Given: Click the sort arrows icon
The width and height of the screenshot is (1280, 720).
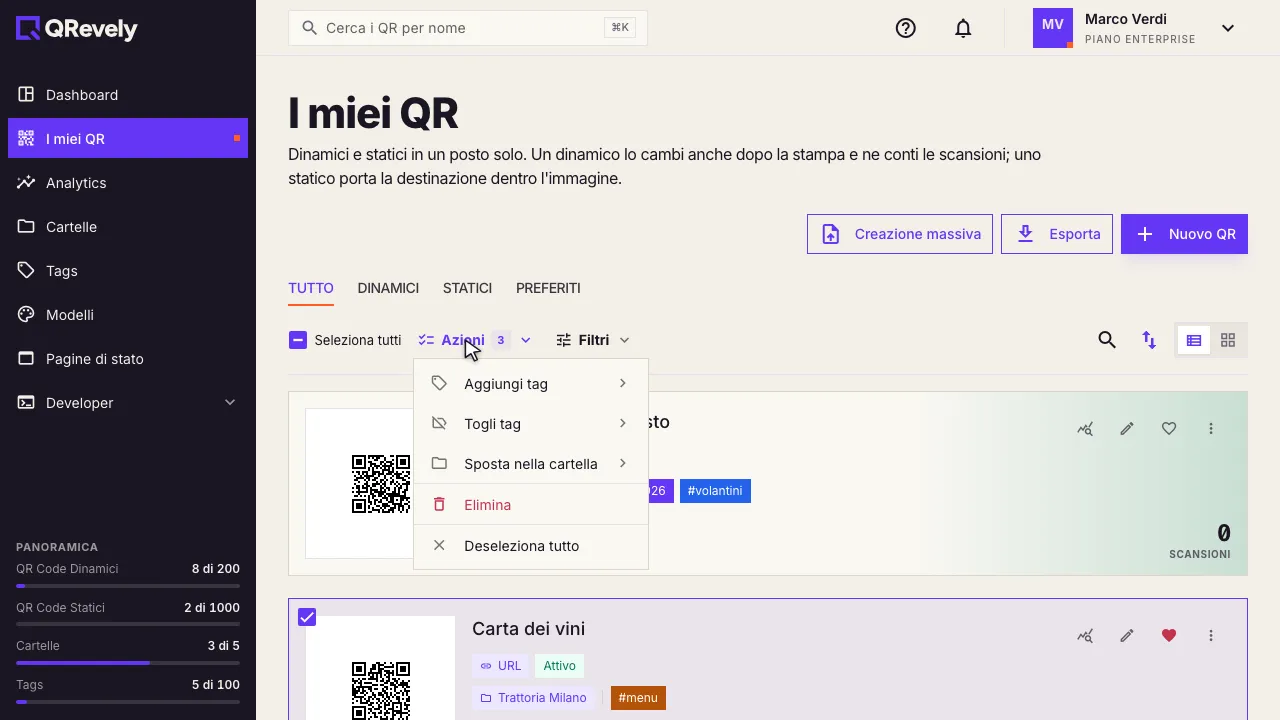Looking at the screenshot, I should click(1149, 340).
